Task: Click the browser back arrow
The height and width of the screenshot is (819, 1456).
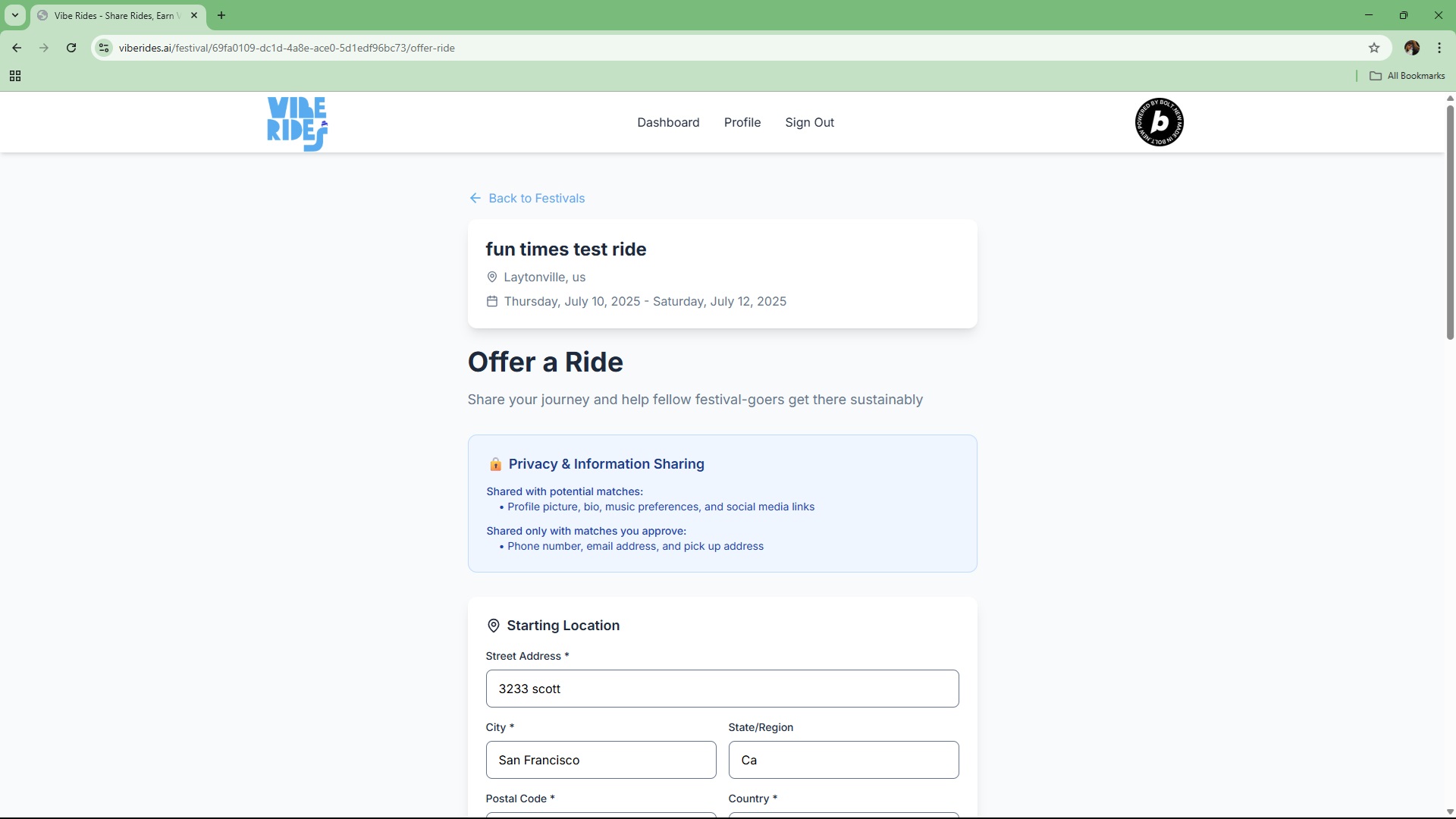Action: [17, 48]
